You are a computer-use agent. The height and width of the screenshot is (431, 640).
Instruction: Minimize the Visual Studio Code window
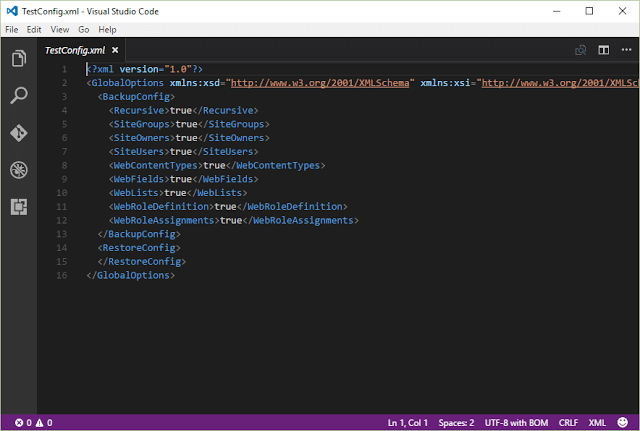[x=556, y=11]
